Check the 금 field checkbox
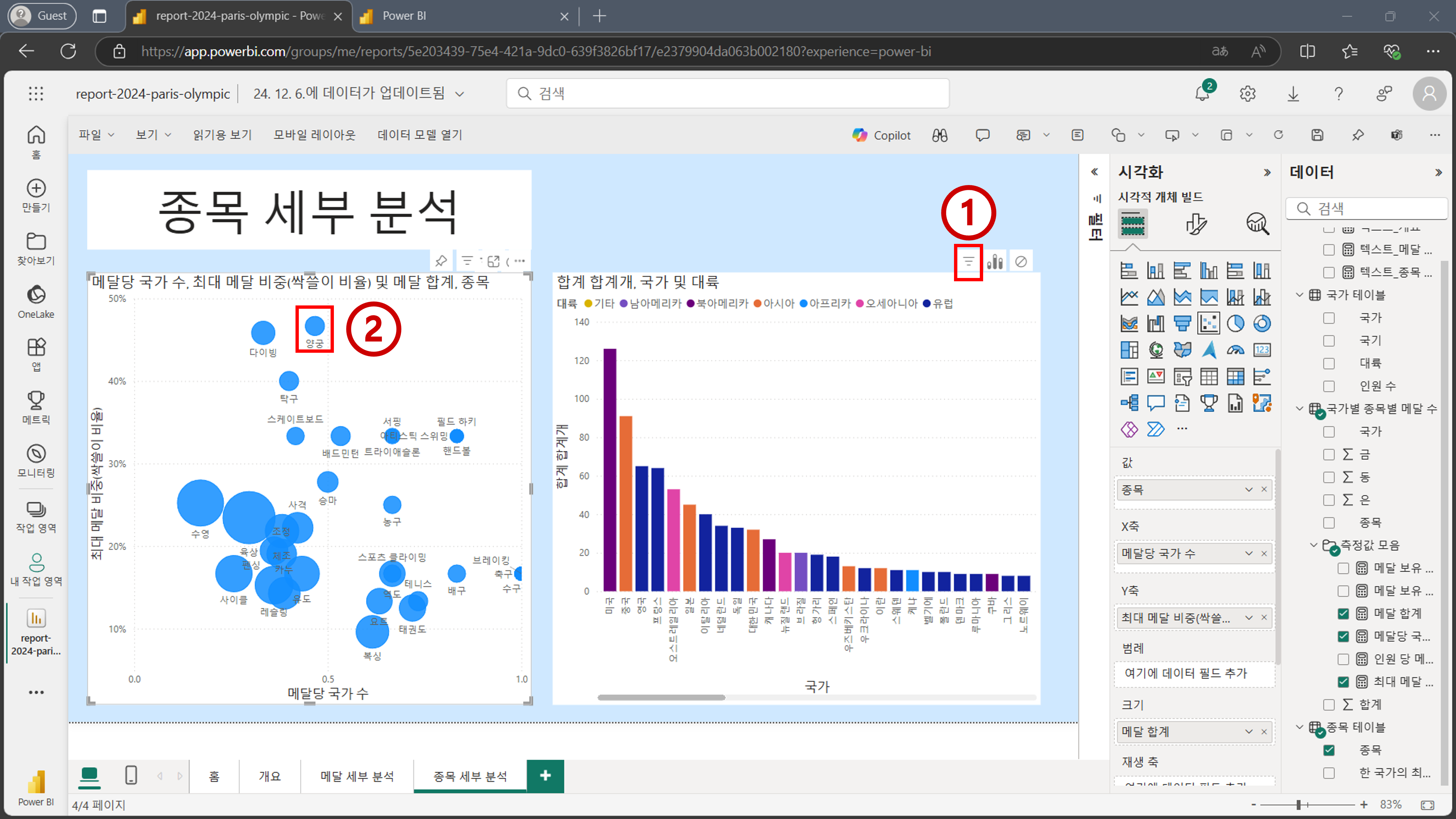 [x=1329, y=454]
